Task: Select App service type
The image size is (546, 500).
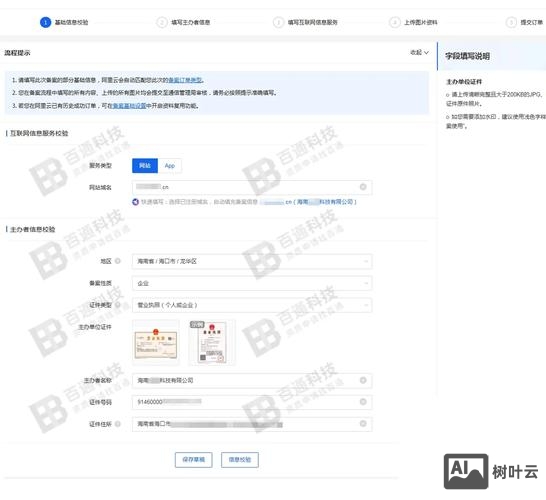Action: [170, 166]
